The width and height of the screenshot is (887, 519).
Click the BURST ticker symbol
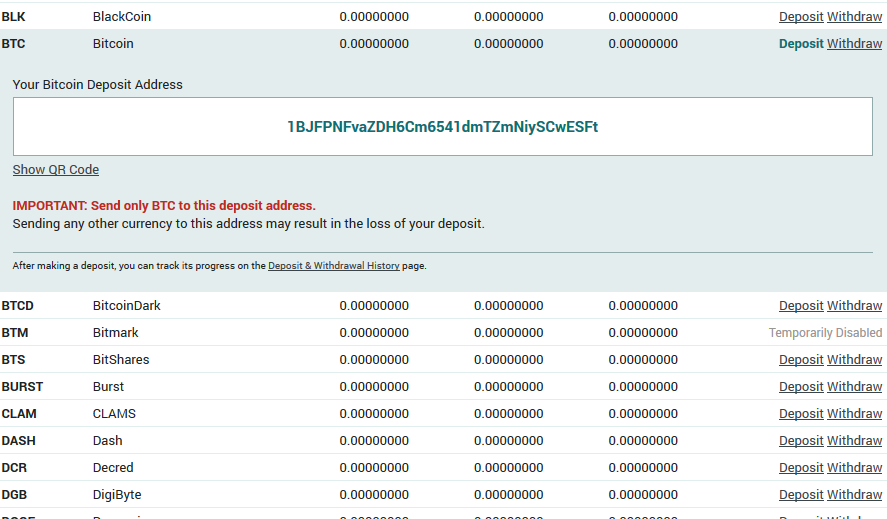click(22, 387)
